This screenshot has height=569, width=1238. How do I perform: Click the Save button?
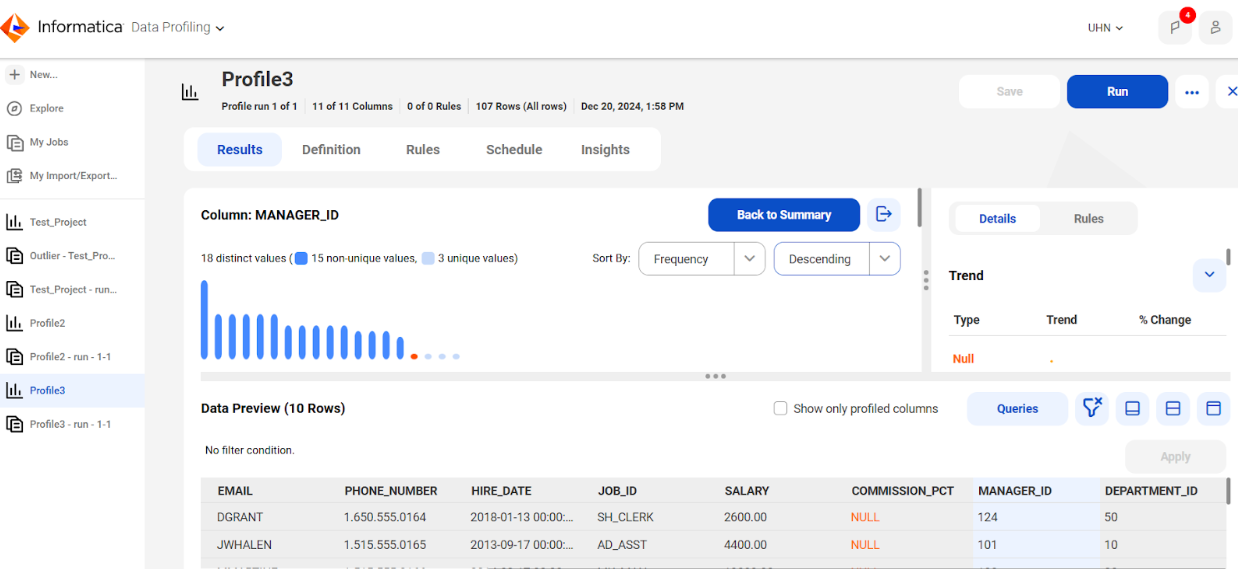(x=1009, y=92)
